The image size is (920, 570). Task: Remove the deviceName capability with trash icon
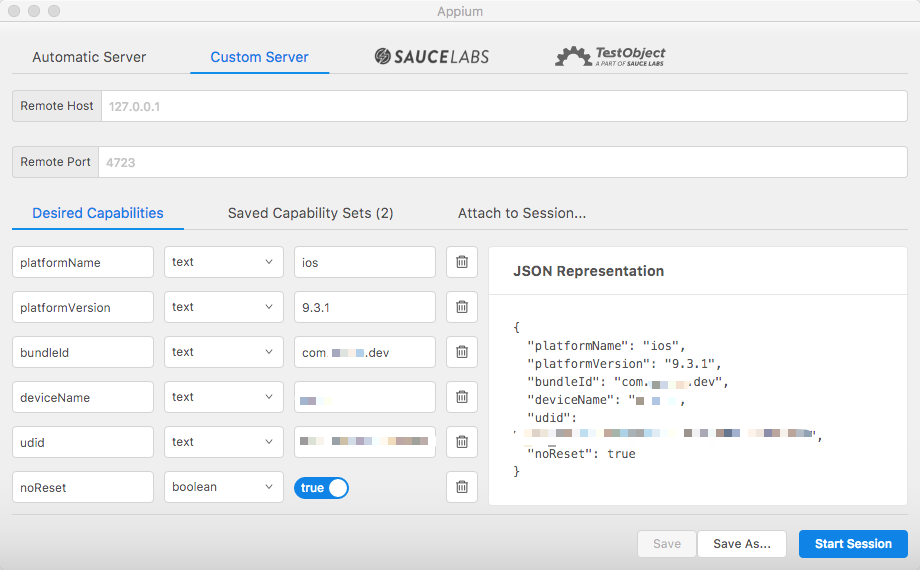(x=462, y=397)
